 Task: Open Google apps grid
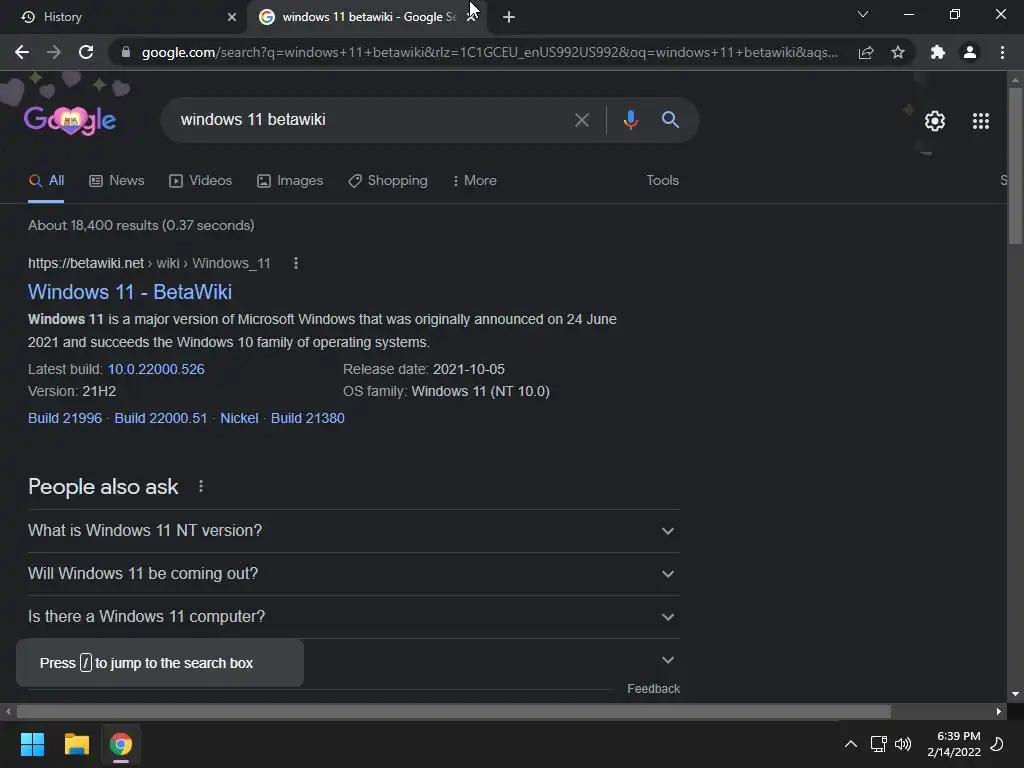(980, 121)
